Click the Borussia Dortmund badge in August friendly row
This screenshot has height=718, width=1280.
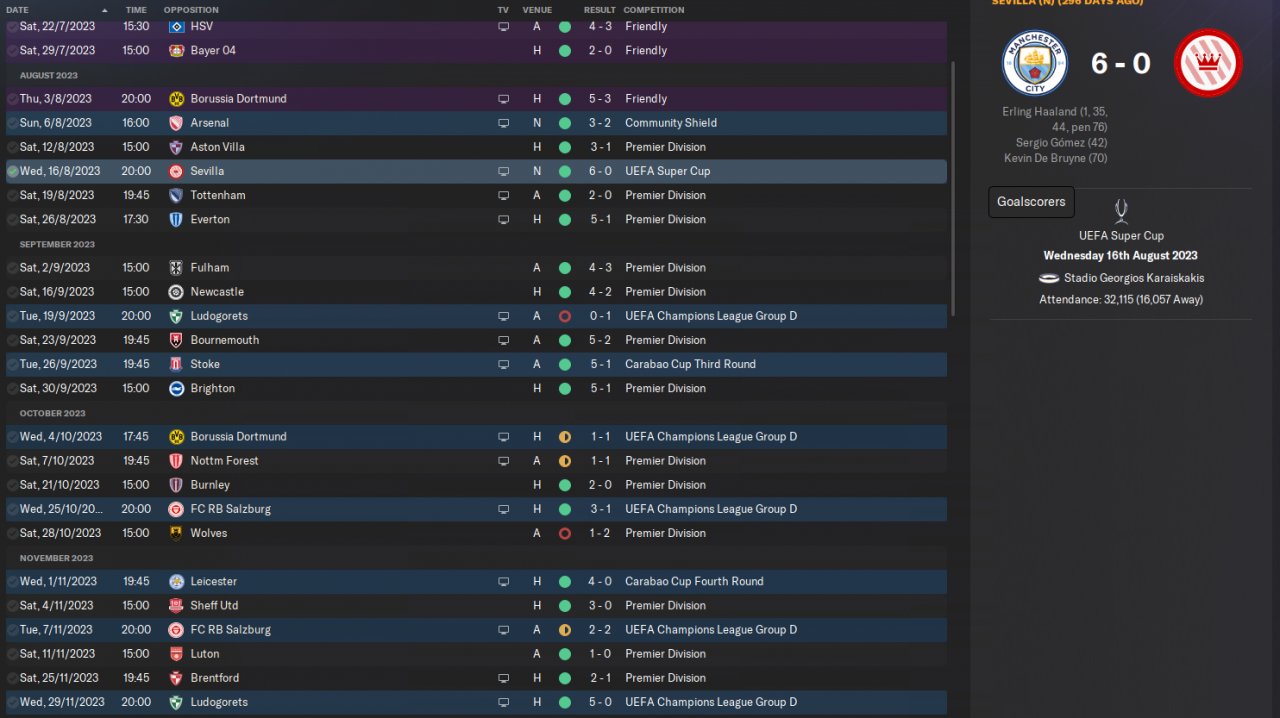[x=176, y=99]
